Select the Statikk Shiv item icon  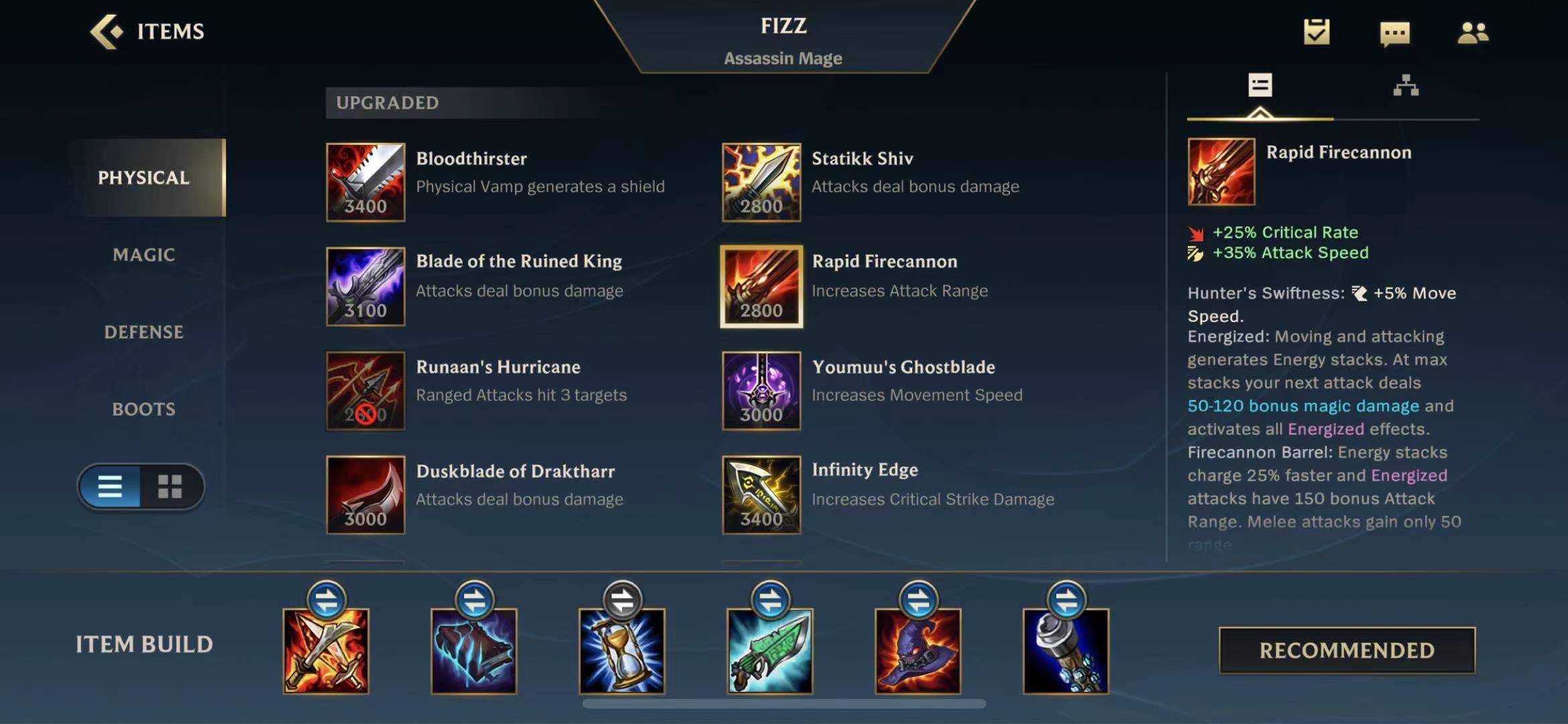click(761, 182)
